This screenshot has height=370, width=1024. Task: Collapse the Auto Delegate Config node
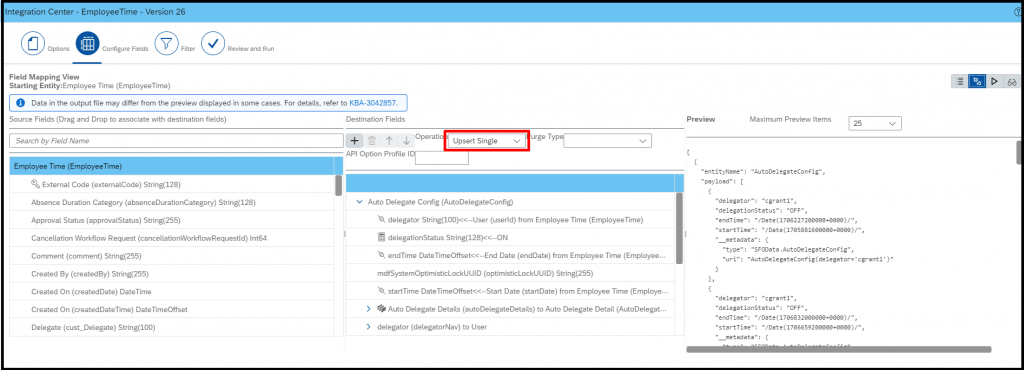click(x=359, y=202)
